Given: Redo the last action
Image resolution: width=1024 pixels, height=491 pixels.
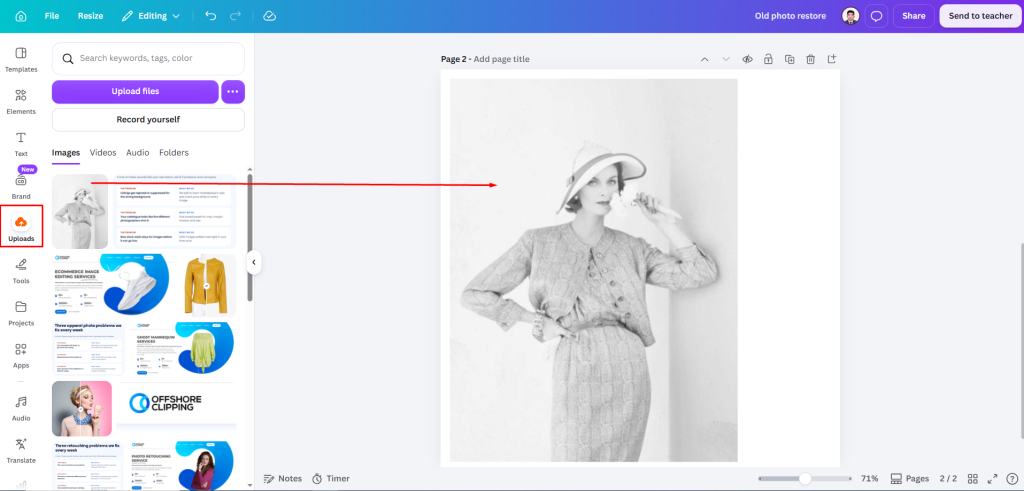Looking at the screenshot, I should 235,16.
